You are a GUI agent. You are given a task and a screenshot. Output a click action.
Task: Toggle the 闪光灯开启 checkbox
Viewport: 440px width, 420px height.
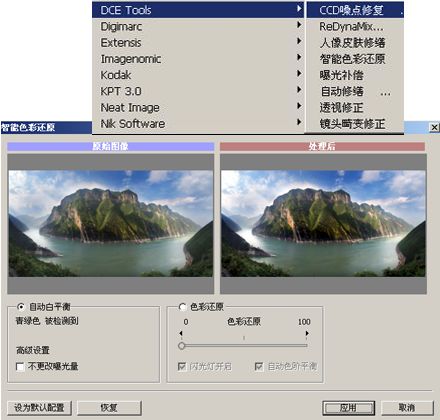click(x=182, y=367)
